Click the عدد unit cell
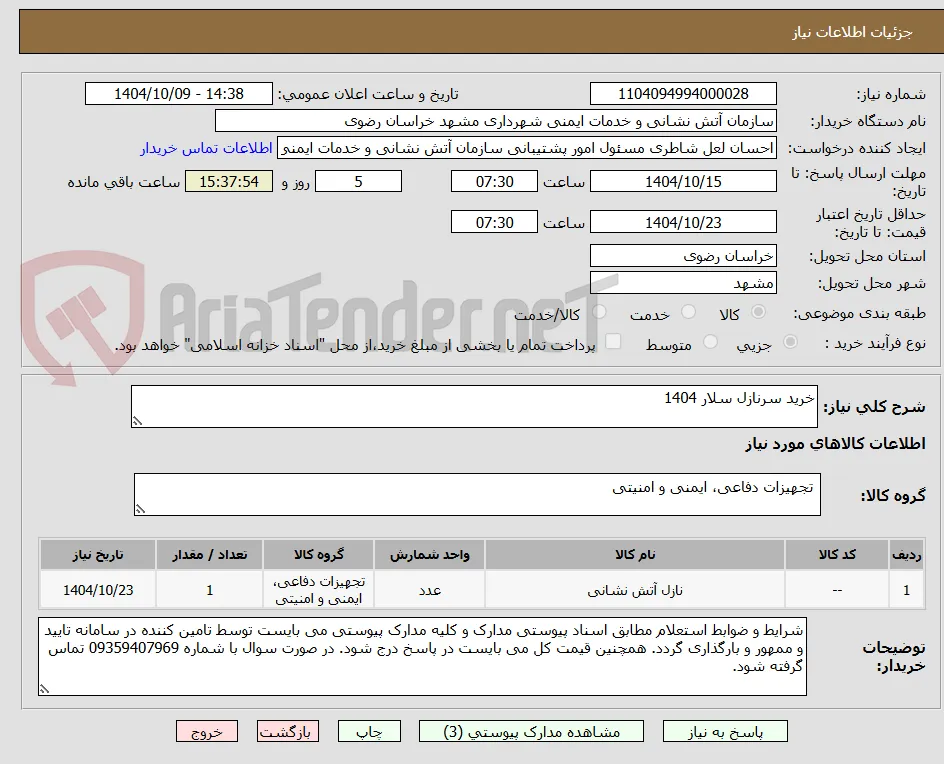 [430, 590]
